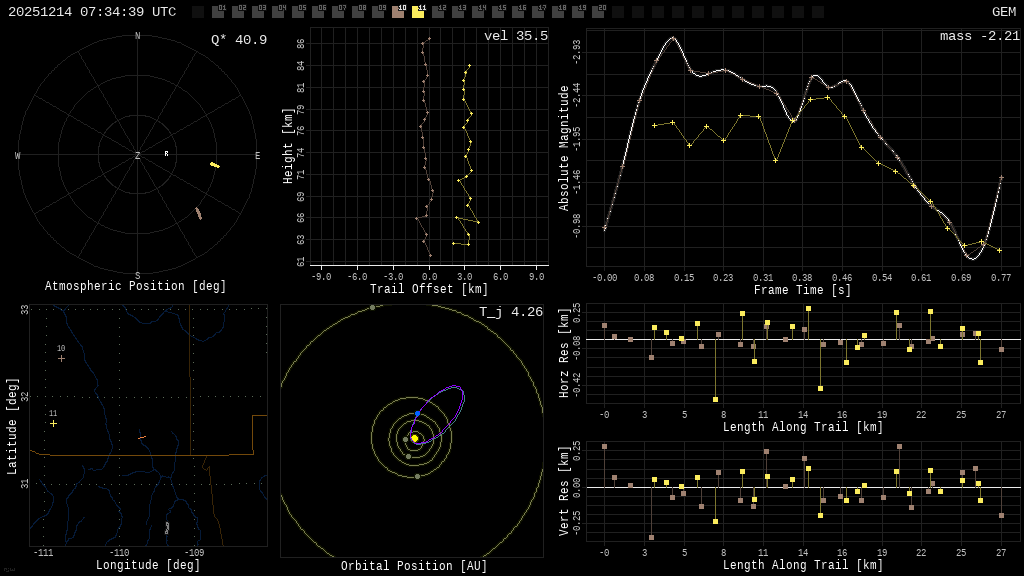The image size is (1024, 576).
Task: Click the T_j 4.26 readout
Action: [510, 313]
